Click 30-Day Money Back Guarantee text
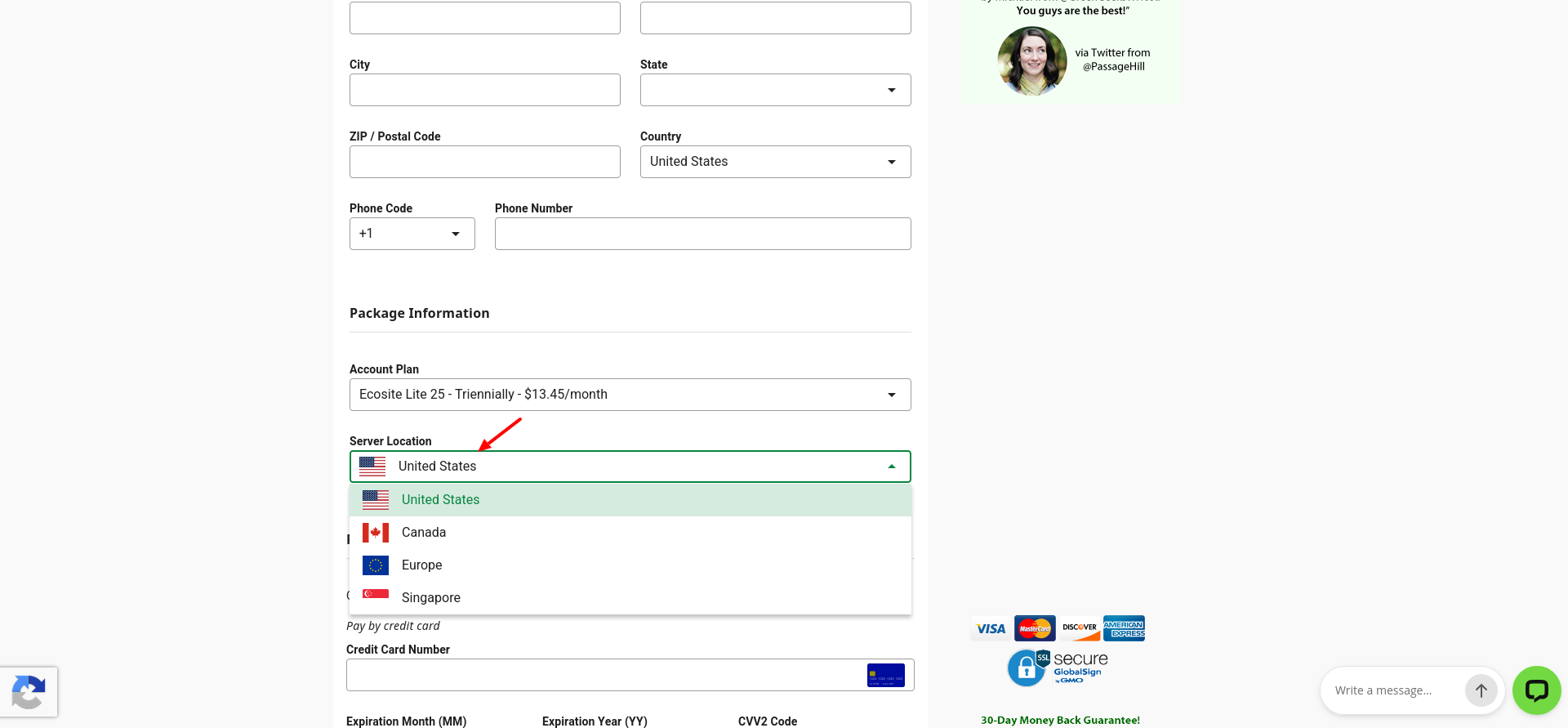This screenshot has height=728, width=1568. tap(1060, 720)
